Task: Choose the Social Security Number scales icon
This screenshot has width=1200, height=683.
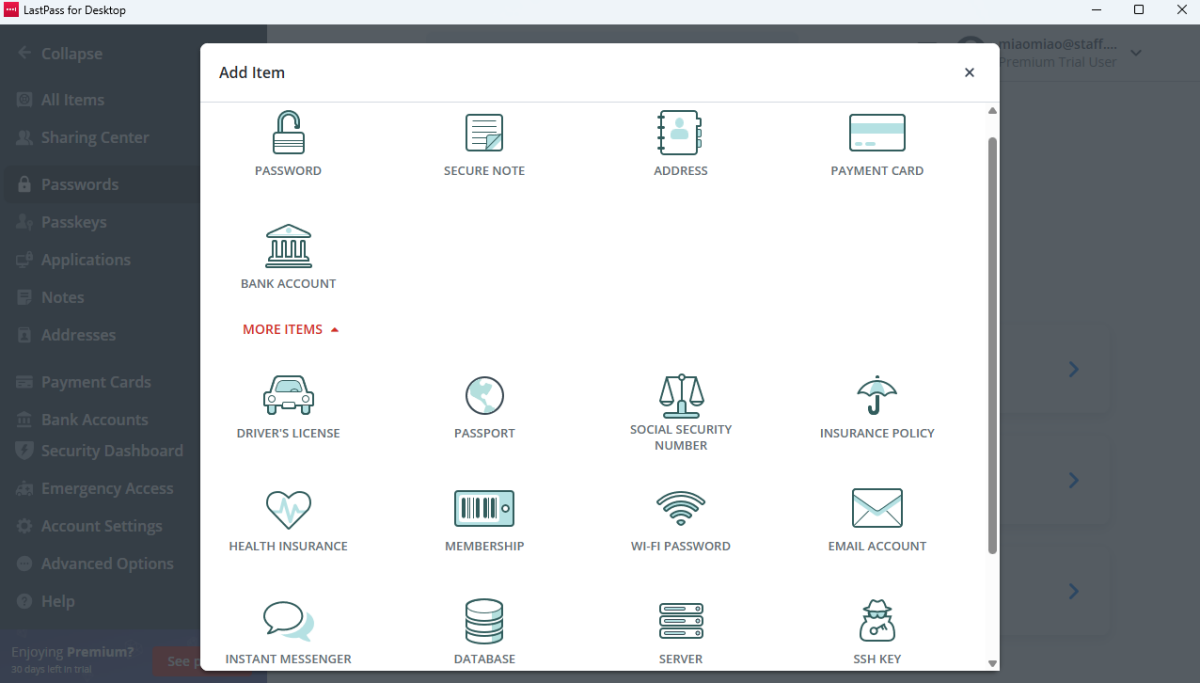Action: pyautogui.click(x=680, y=396)
